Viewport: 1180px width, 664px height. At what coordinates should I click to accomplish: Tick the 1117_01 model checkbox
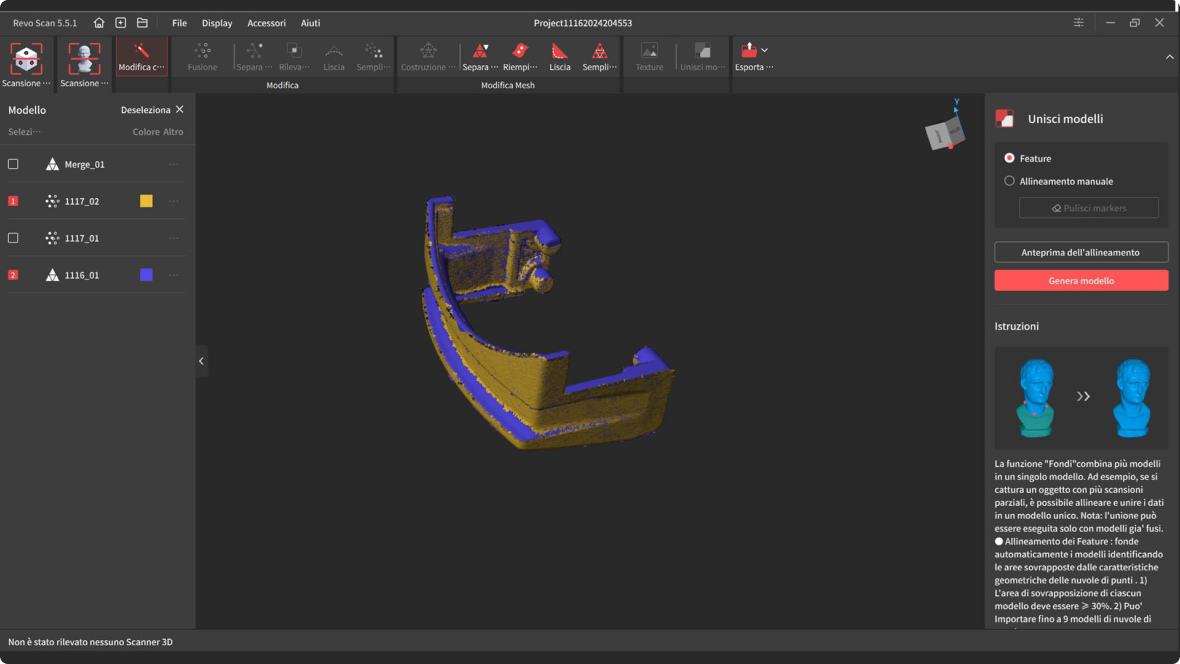tap(13, 238)
